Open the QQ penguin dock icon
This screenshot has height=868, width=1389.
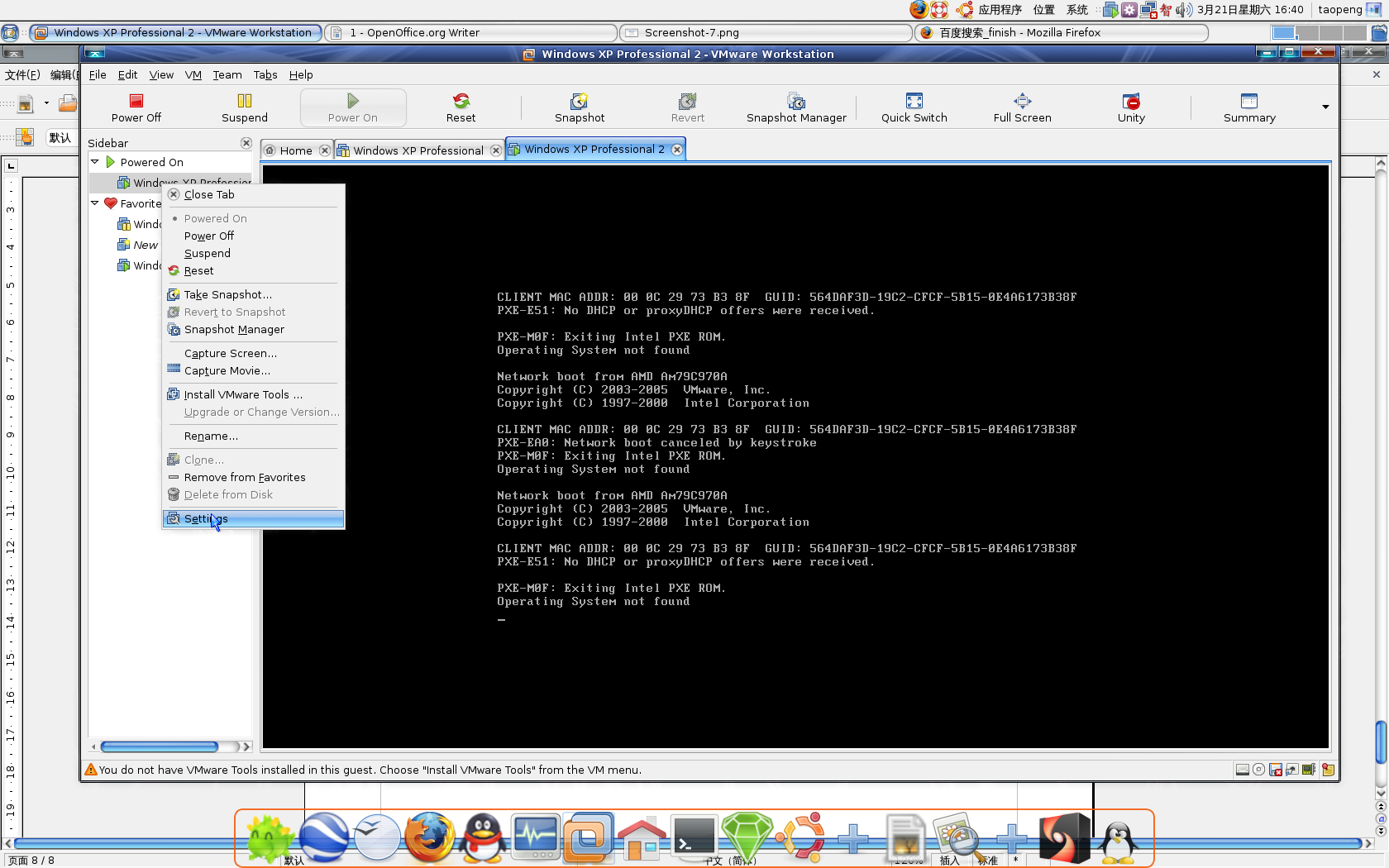point(483,837)
